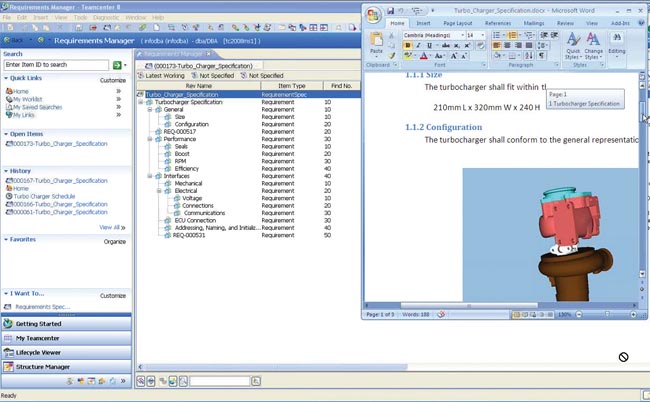Click the green search Go arrow in Teamcenter
Image resolution: width=650 pixels, height=402 pixels.
click(x=117, y=65)
